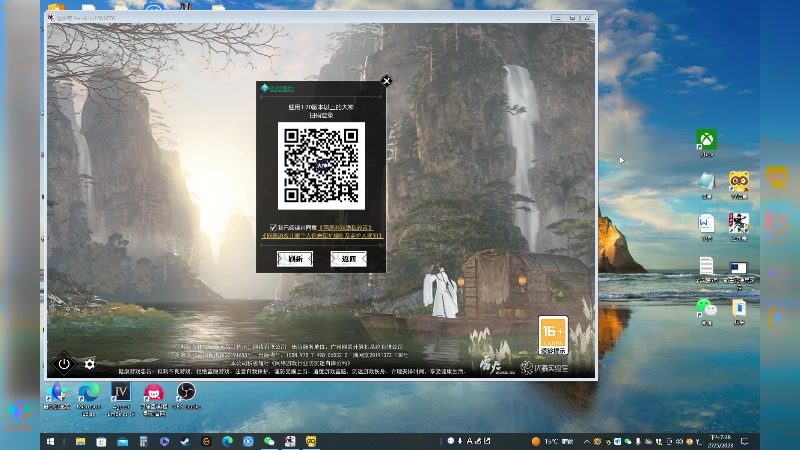The height and width of the screenshot is (450, 800).
Task: Open File Explorer from taskbar
Action: pyautogui.click(x=81, y=441)
